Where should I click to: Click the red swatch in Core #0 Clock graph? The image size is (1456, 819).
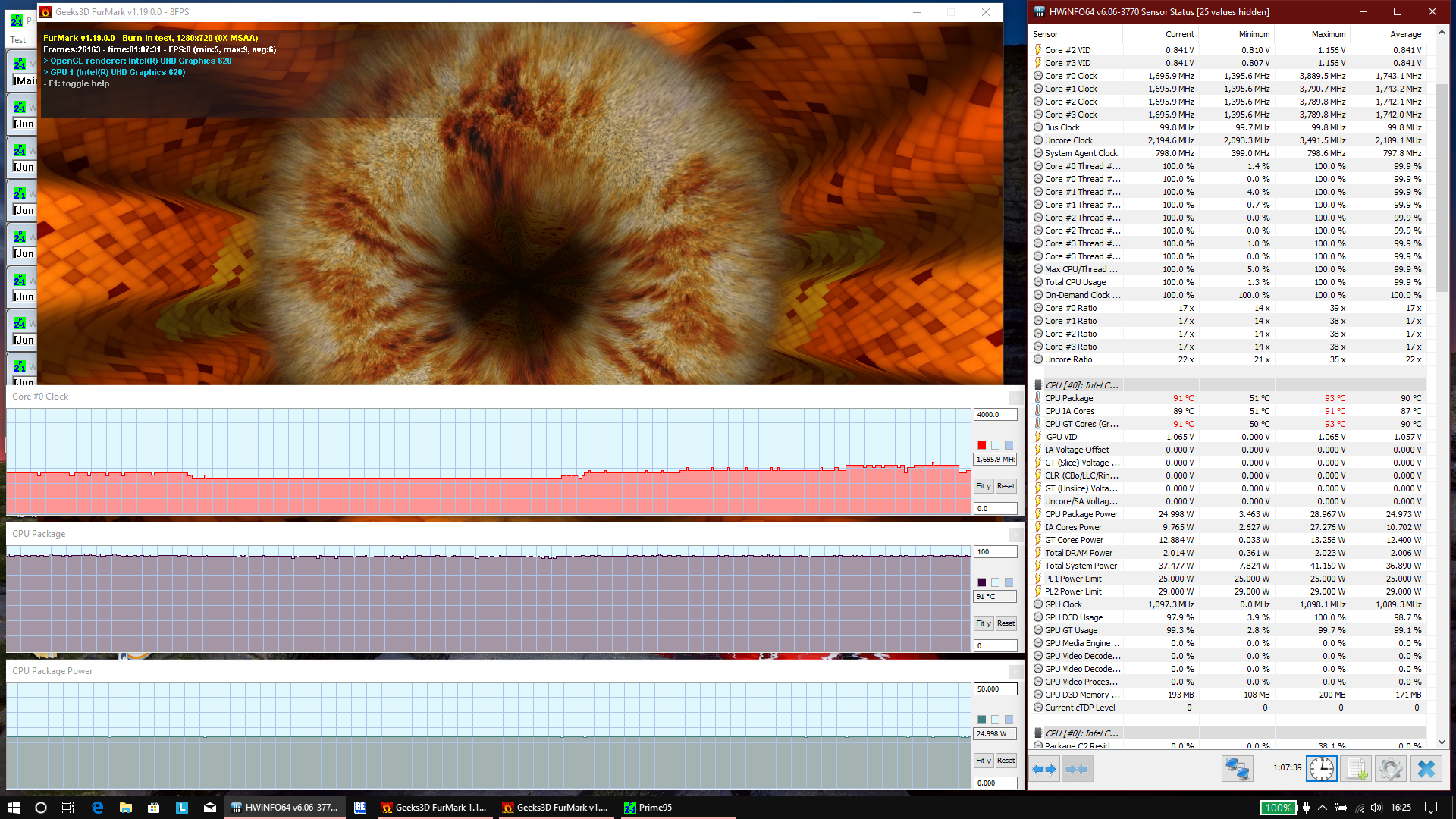981,445
